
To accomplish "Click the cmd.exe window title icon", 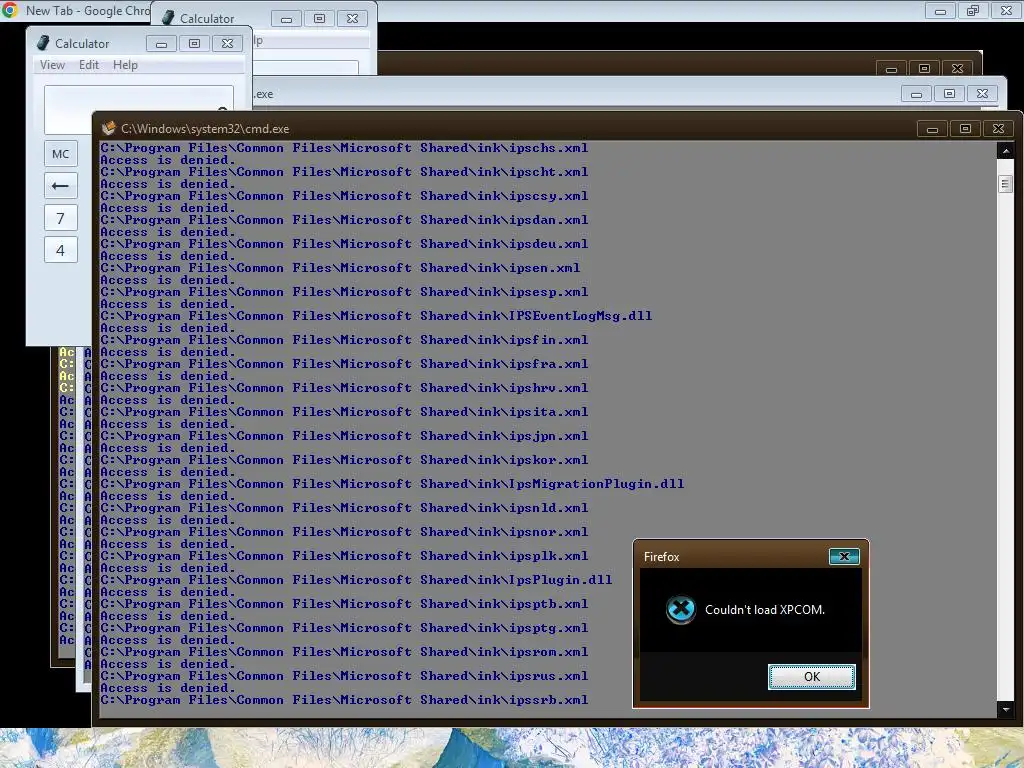I will pos(108,128).
